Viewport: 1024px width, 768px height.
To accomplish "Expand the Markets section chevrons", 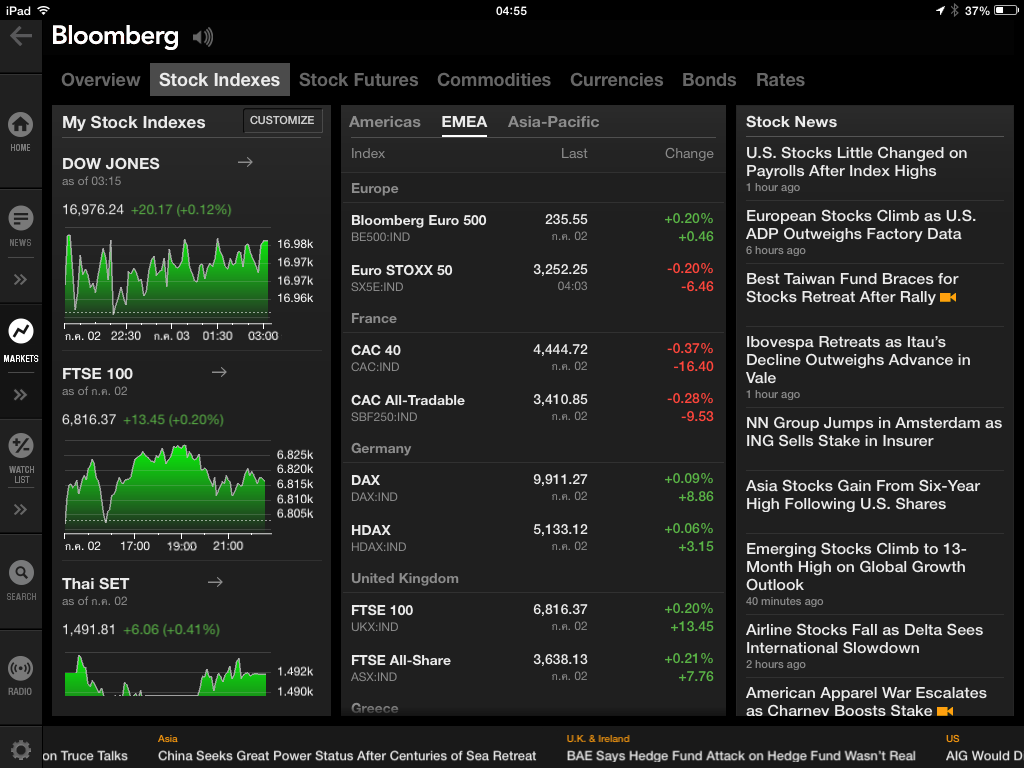I will pyautogui.click(x=20, y=394).
